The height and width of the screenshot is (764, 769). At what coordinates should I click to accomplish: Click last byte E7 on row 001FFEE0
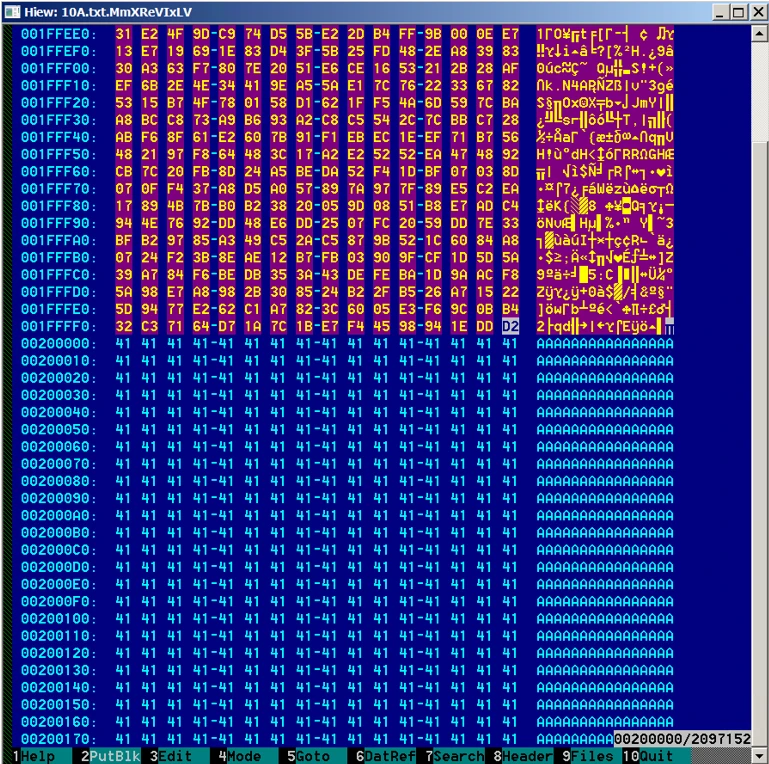click(510, 34)
